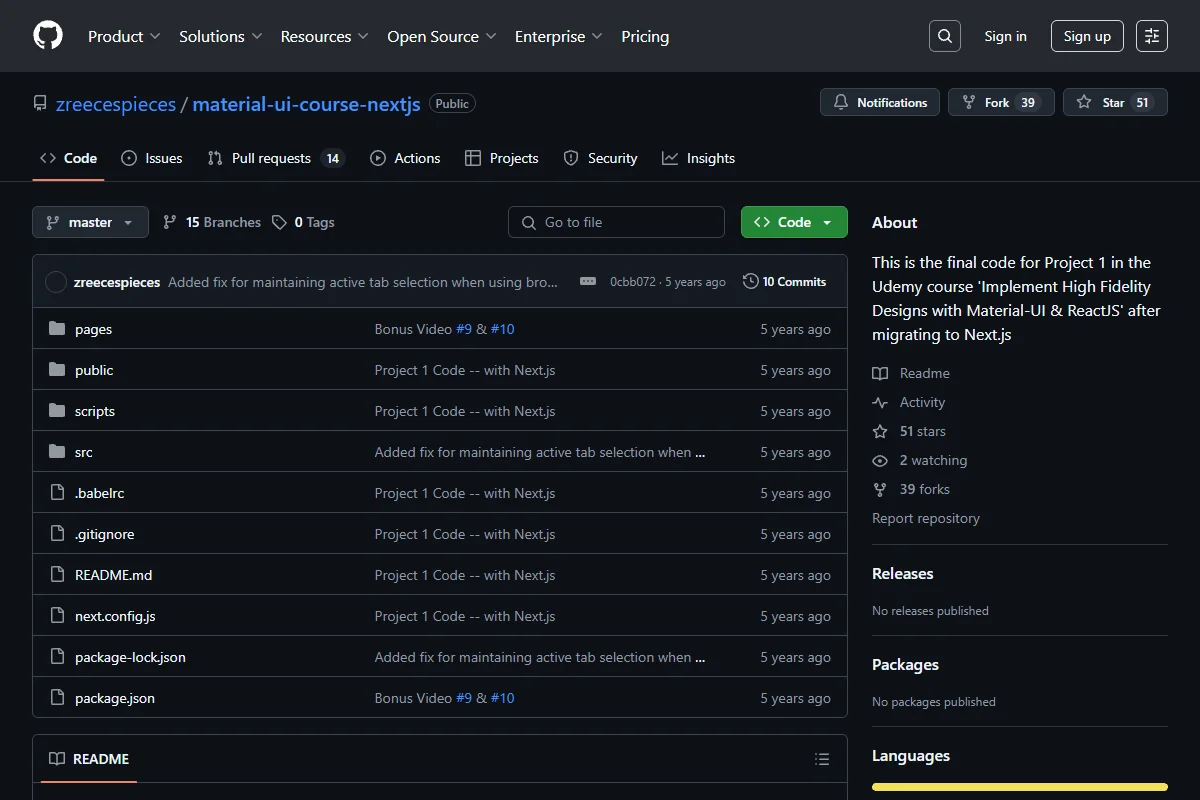This screenshot has width=1200, height=800.
Task: Click the src folder icon
Action: tap(57, 452)
